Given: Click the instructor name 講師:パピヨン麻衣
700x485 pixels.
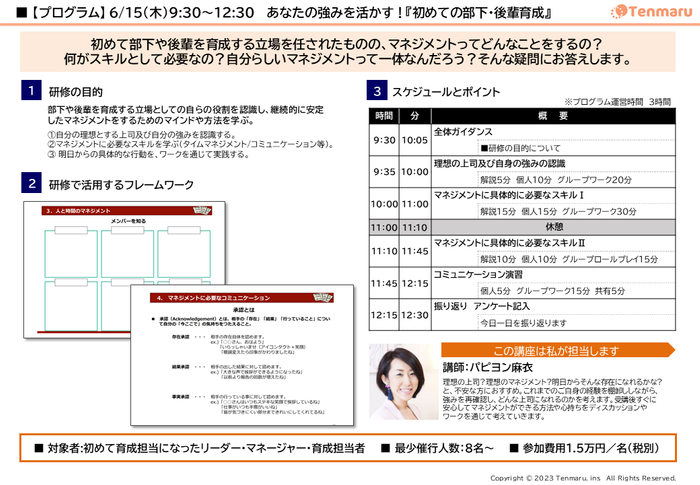Looking at the screenshot, I should [x=488, y=368].
